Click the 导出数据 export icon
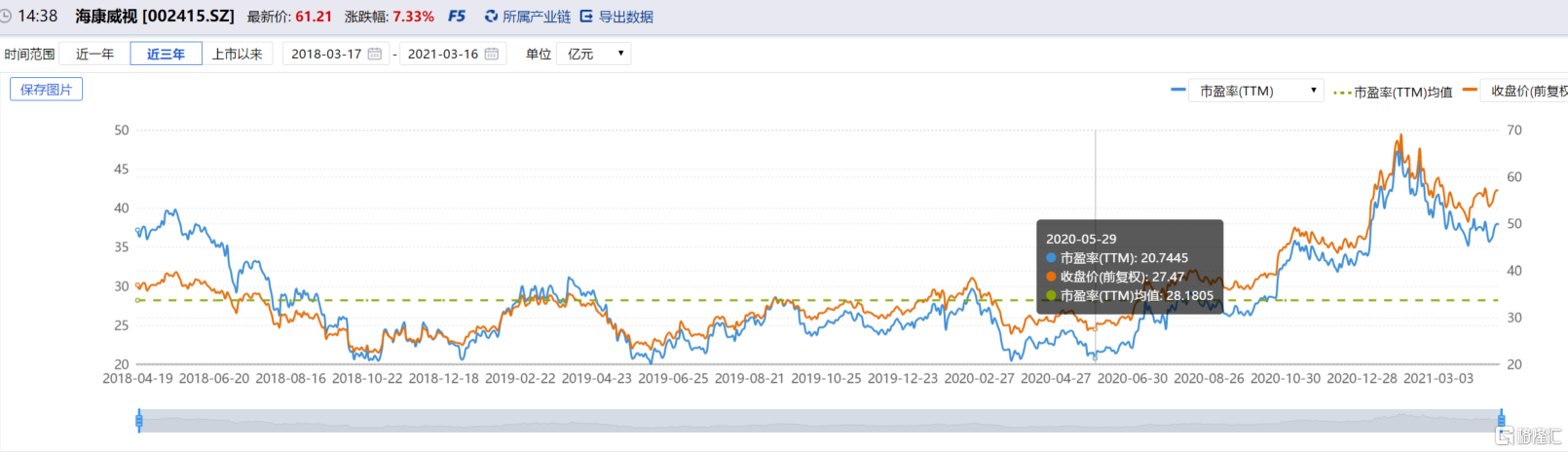This screenshot has width=1568, height=452. (x=586, y=17)
